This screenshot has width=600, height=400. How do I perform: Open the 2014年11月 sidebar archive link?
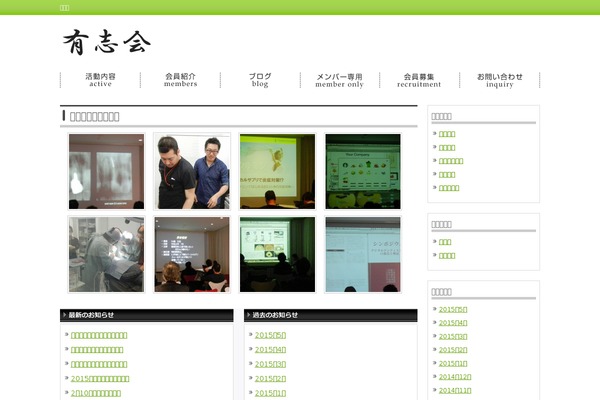455,391
